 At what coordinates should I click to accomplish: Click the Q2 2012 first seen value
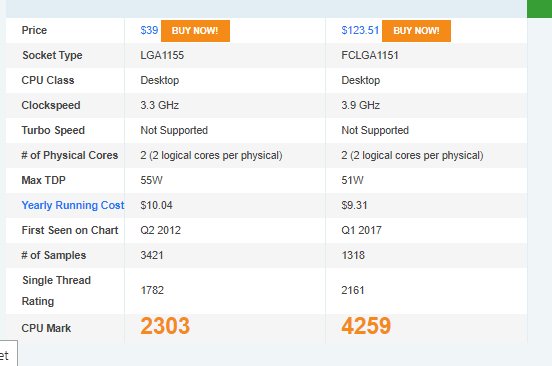tap(161, 230)
